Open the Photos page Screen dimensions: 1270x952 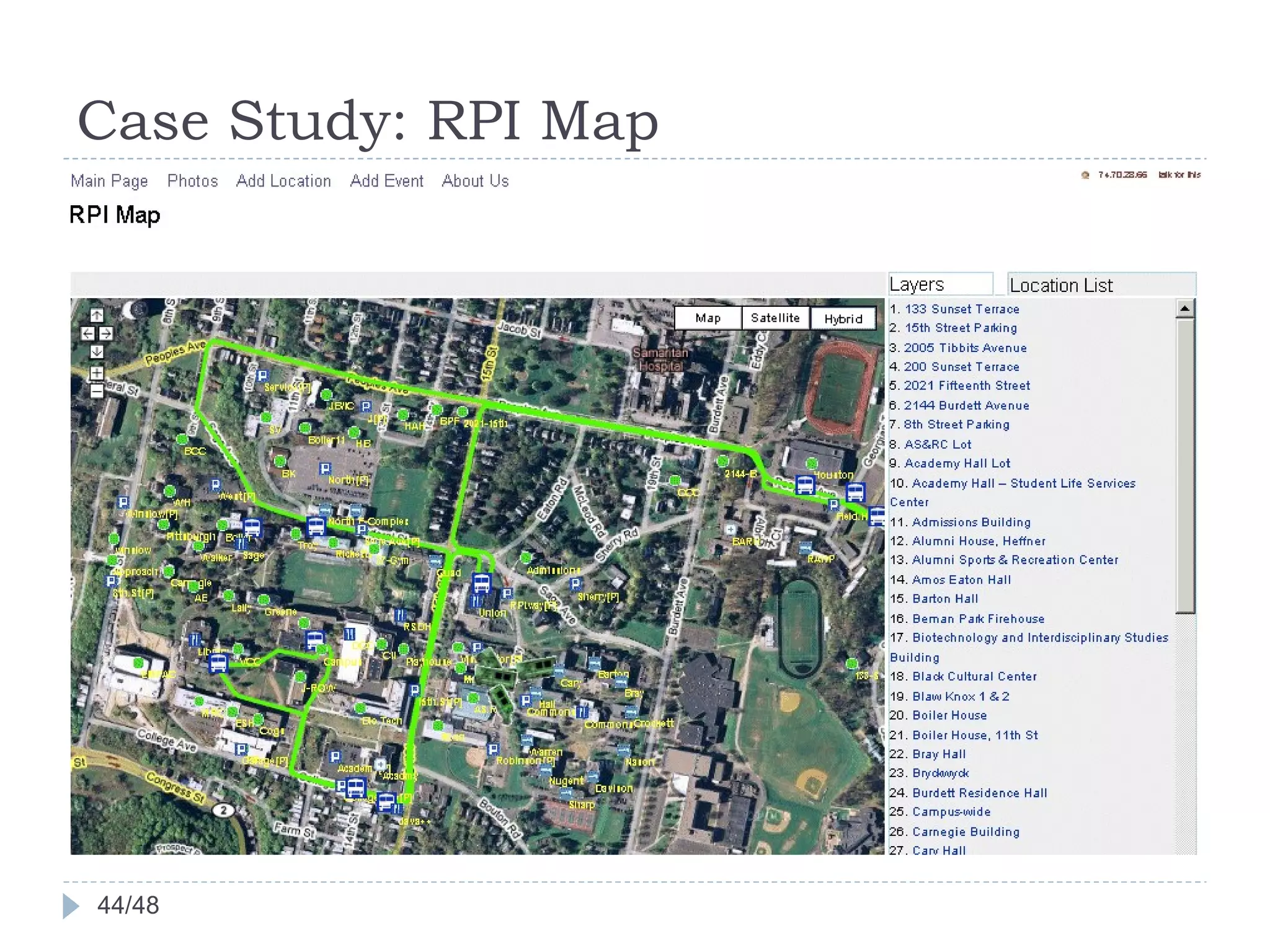click(x=193, y=181)
